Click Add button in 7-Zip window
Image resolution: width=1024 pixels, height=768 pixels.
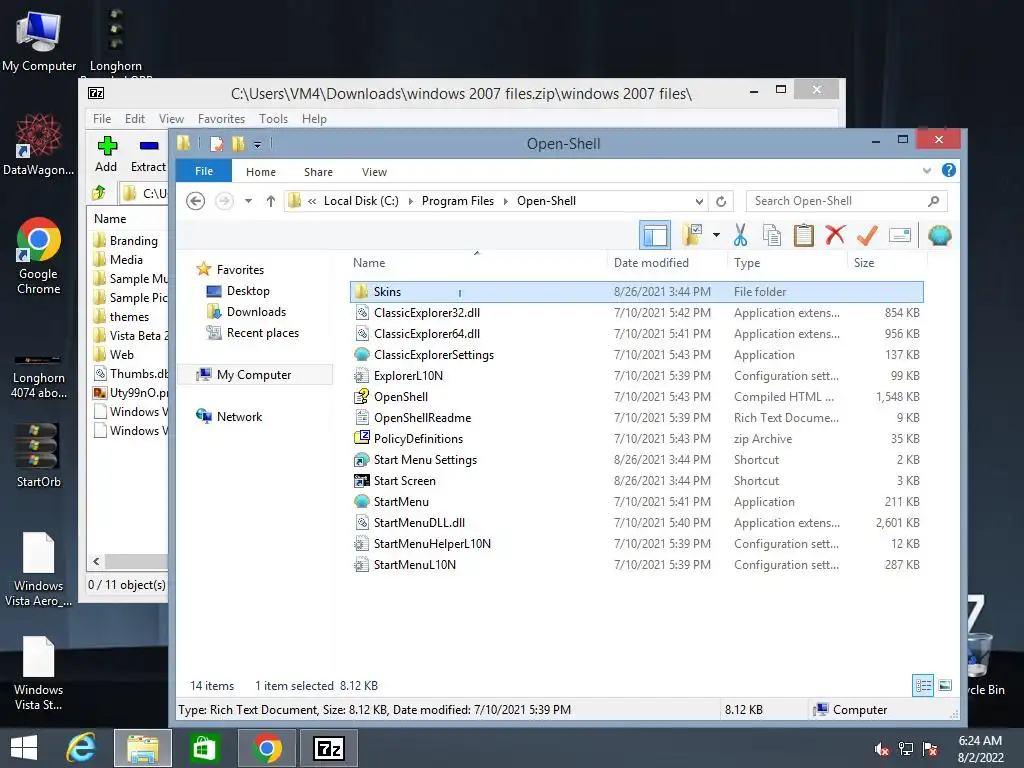(106, 154)
